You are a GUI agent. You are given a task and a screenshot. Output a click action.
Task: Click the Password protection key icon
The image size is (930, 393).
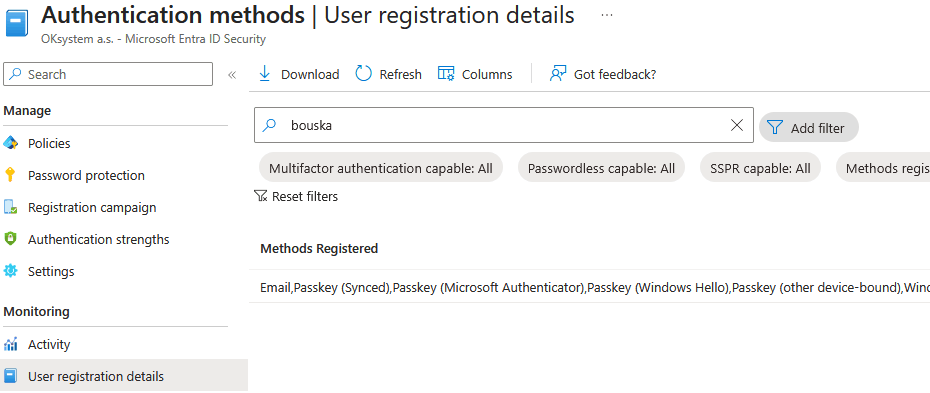pyautogui.click(x=10, y=175)
